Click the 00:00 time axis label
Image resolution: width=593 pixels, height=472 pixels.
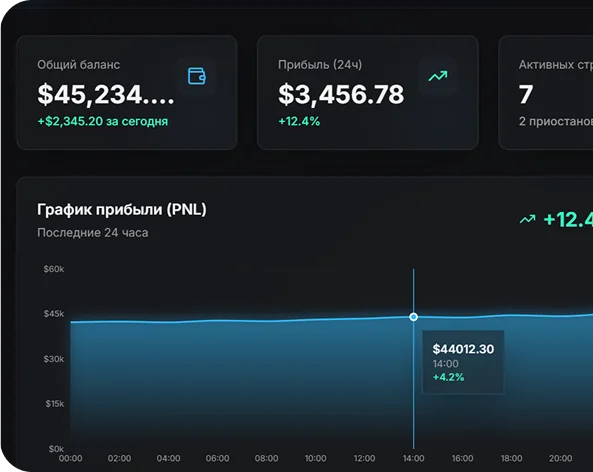[x=71, y=458]
